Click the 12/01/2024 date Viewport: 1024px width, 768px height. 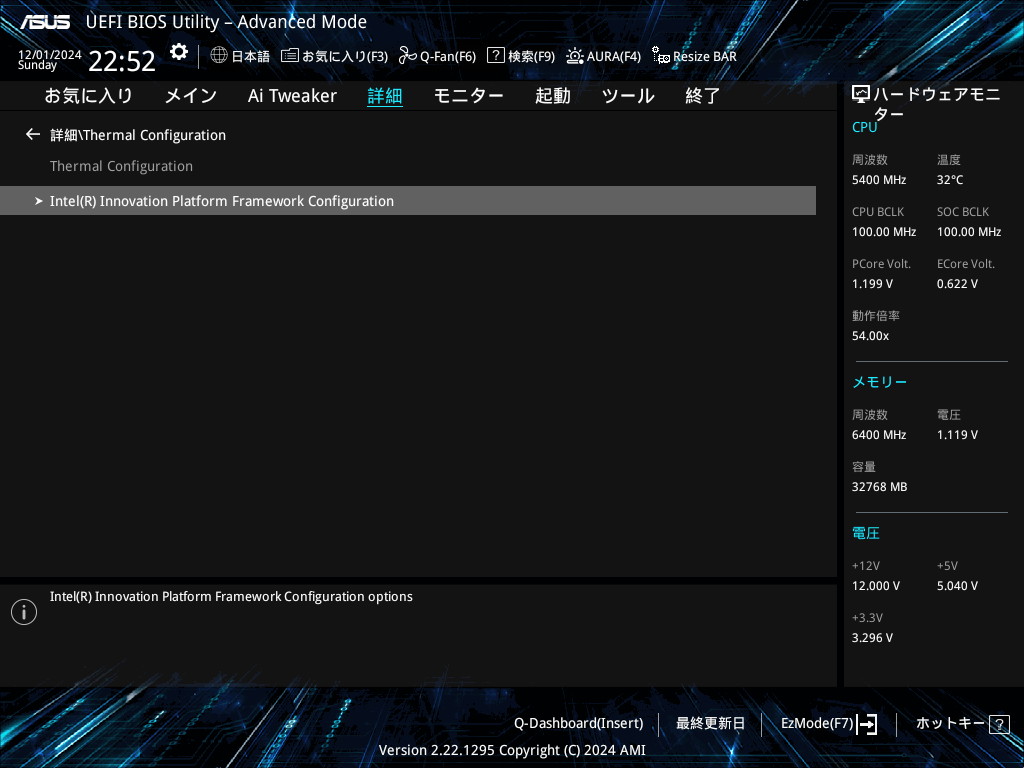(x=50, y=55)
